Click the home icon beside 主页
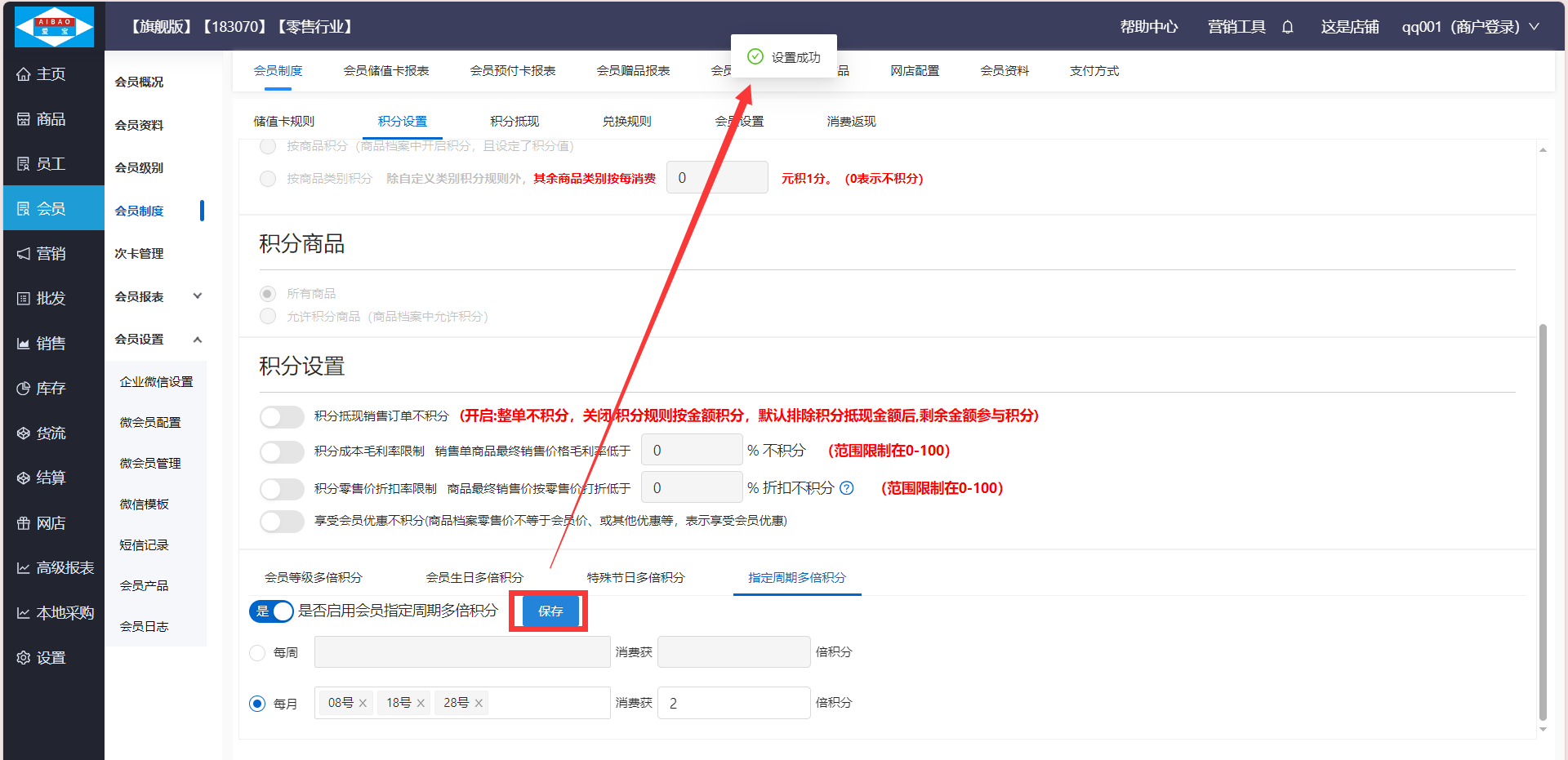The width and height of the screenshot is (1568, 760). tap(24, 74)
